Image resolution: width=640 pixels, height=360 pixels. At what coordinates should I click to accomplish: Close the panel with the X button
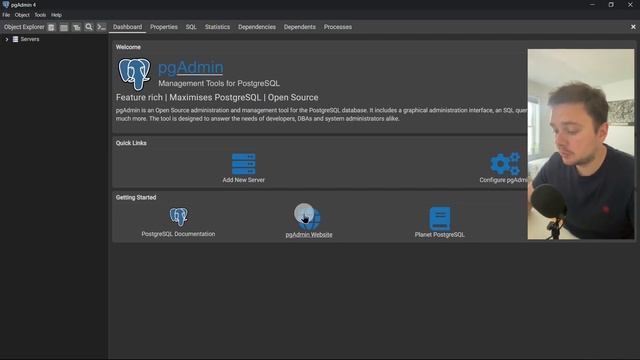pos(633,27)
